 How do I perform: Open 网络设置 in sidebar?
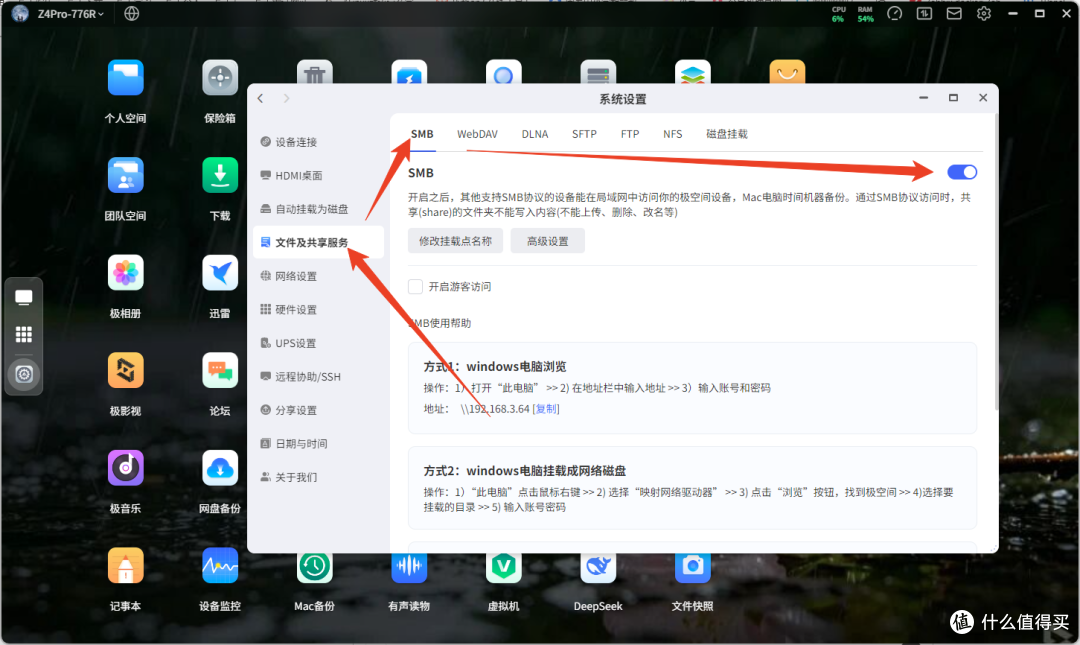(318, 276)
